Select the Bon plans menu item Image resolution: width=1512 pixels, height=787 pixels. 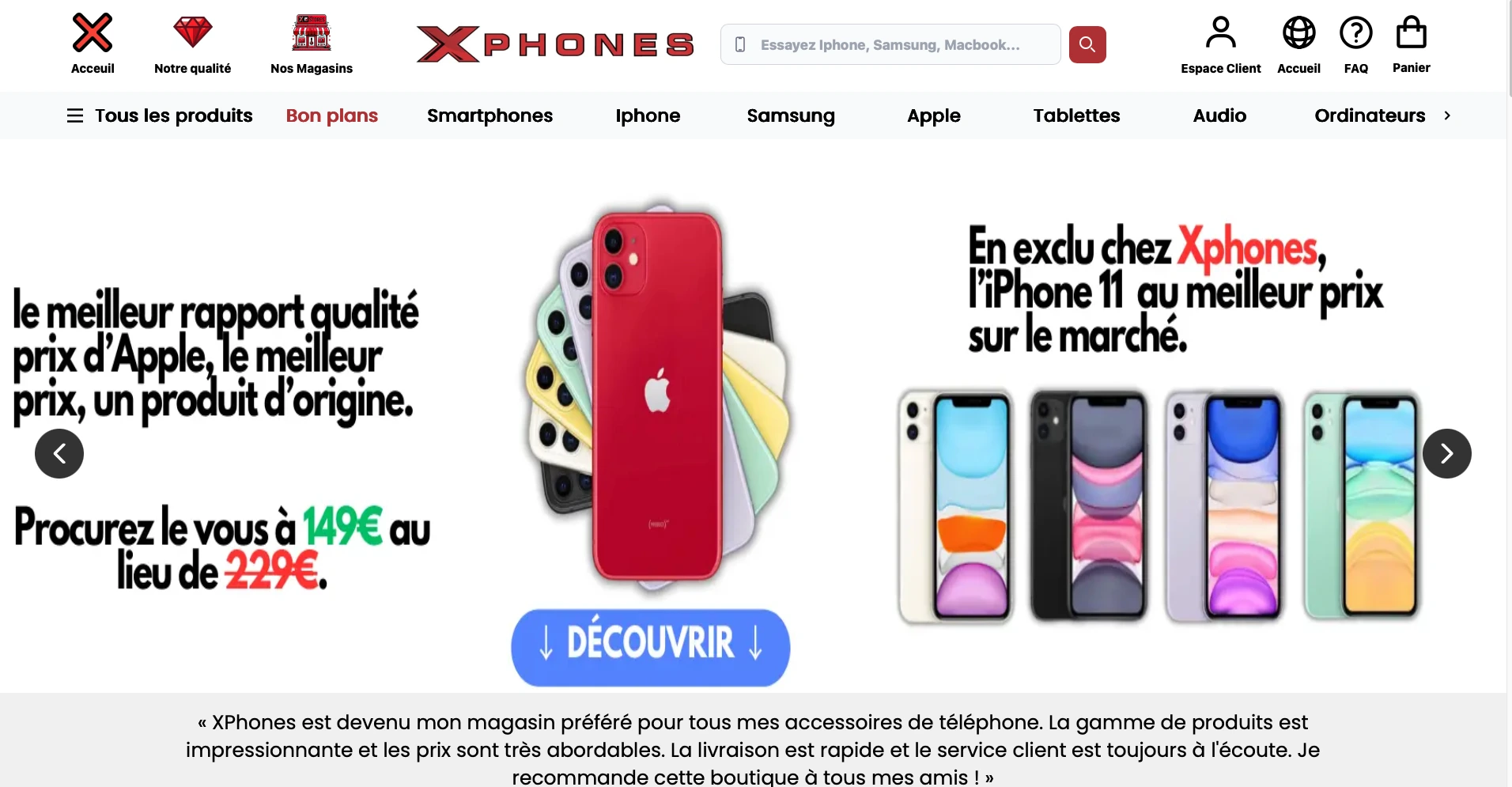click(x=332, y=115)
